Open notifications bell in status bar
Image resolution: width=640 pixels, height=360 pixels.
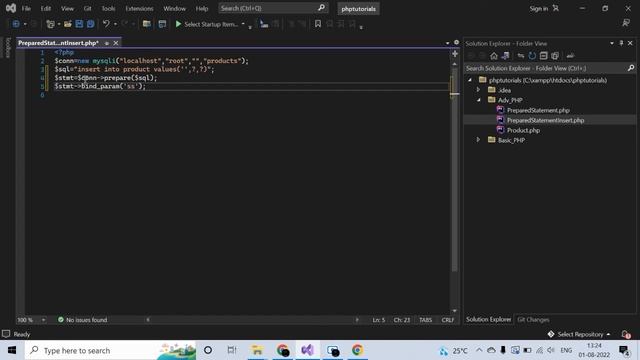(626, 334)
